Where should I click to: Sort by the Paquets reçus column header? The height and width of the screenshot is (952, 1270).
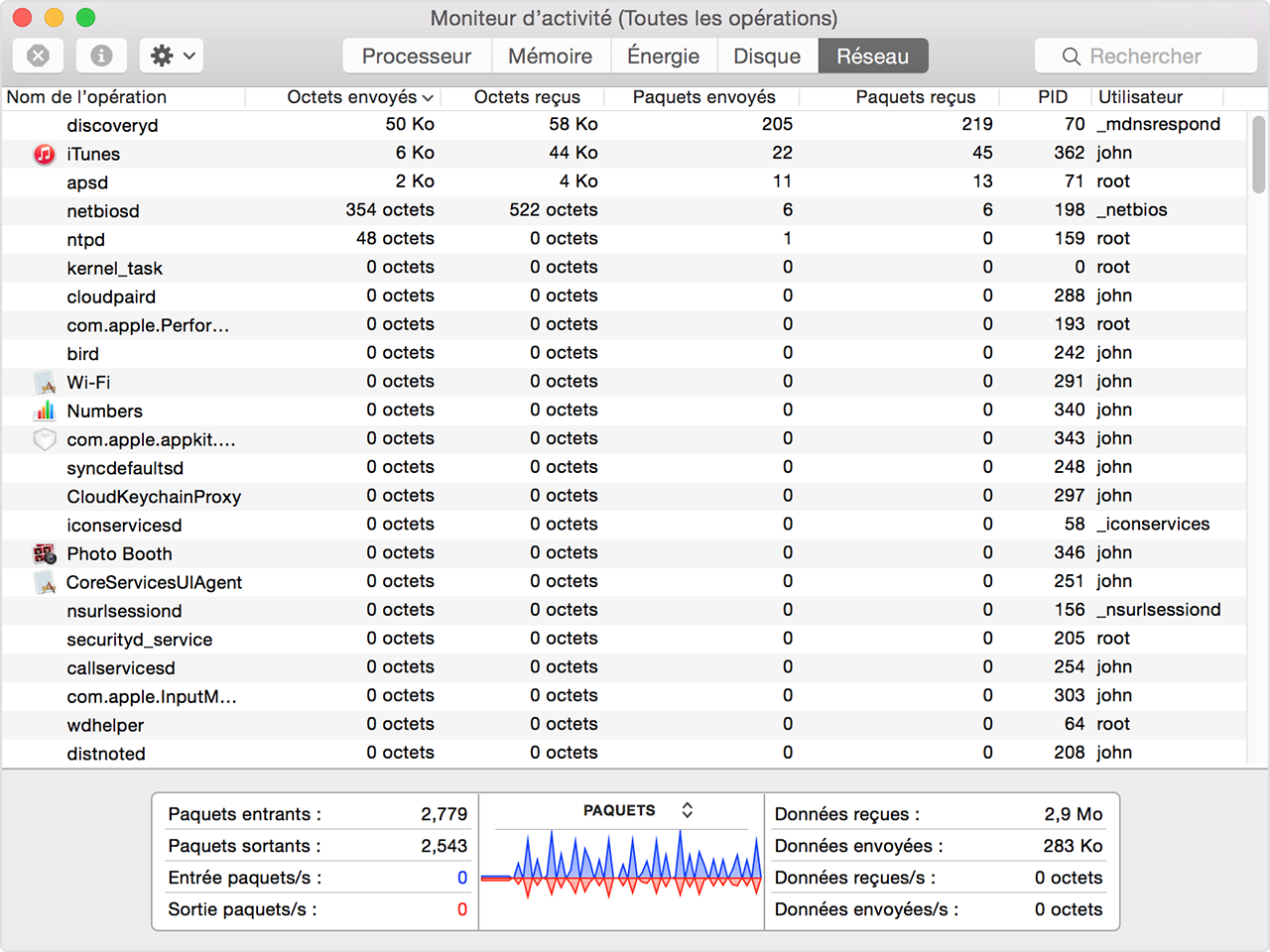pyautogui.click(x=915, y=97)
